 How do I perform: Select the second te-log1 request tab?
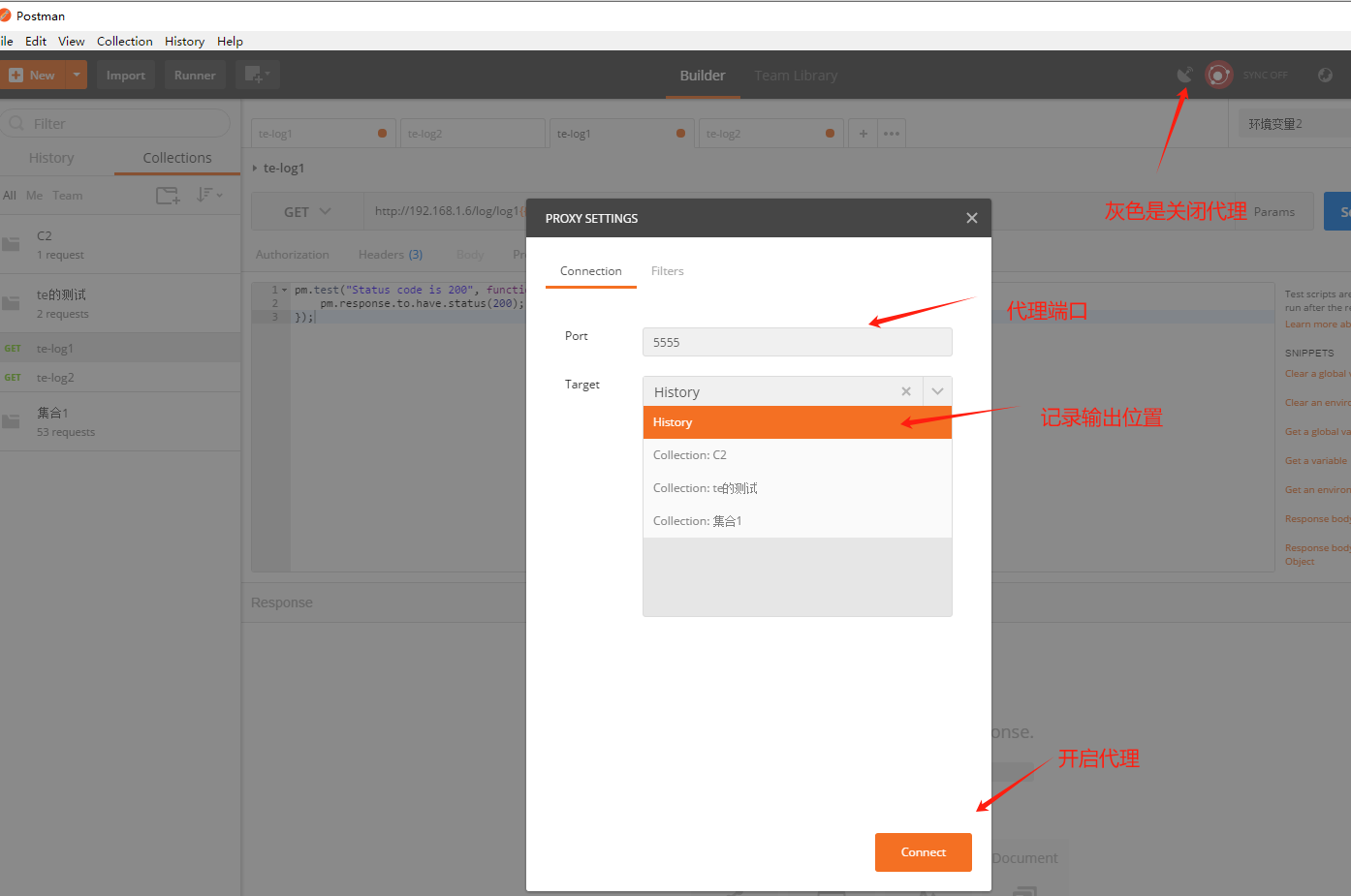620,134
